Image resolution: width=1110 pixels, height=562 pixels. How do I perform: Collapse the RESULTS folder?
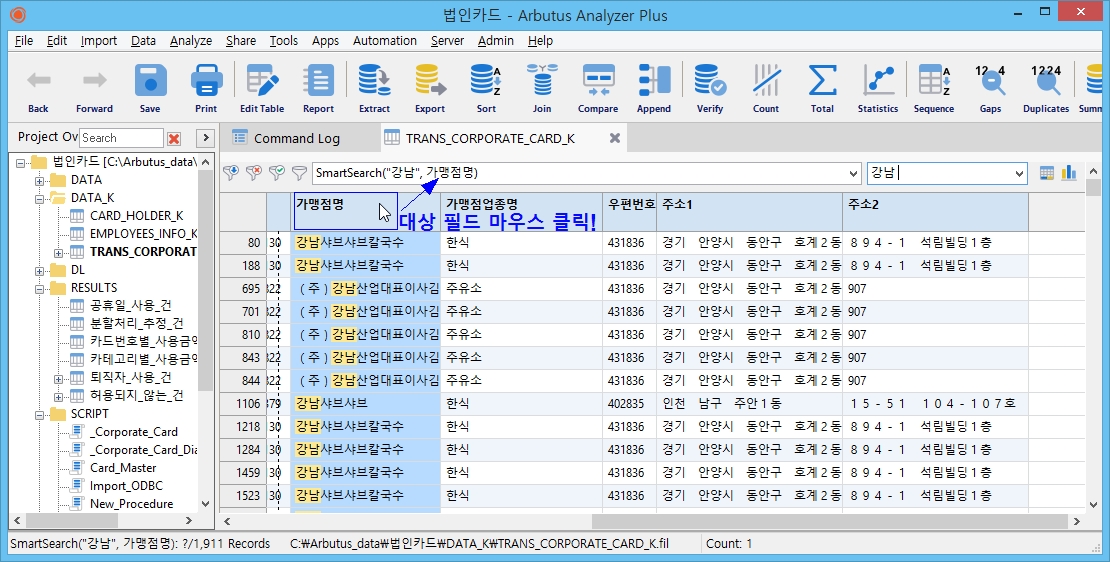pos(39,288)
